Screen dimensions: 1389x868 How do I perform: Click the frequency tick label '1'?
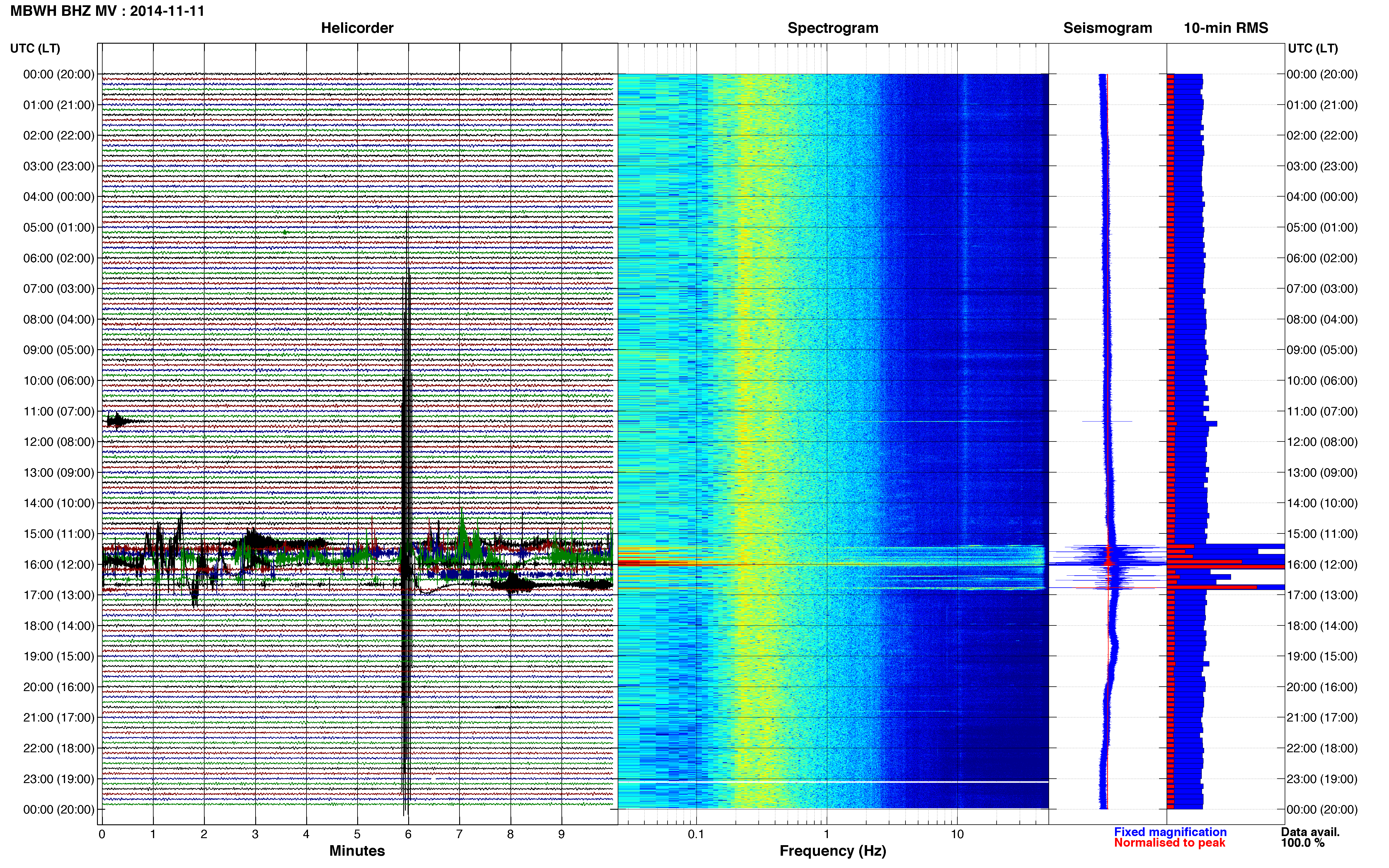[826, 835]
